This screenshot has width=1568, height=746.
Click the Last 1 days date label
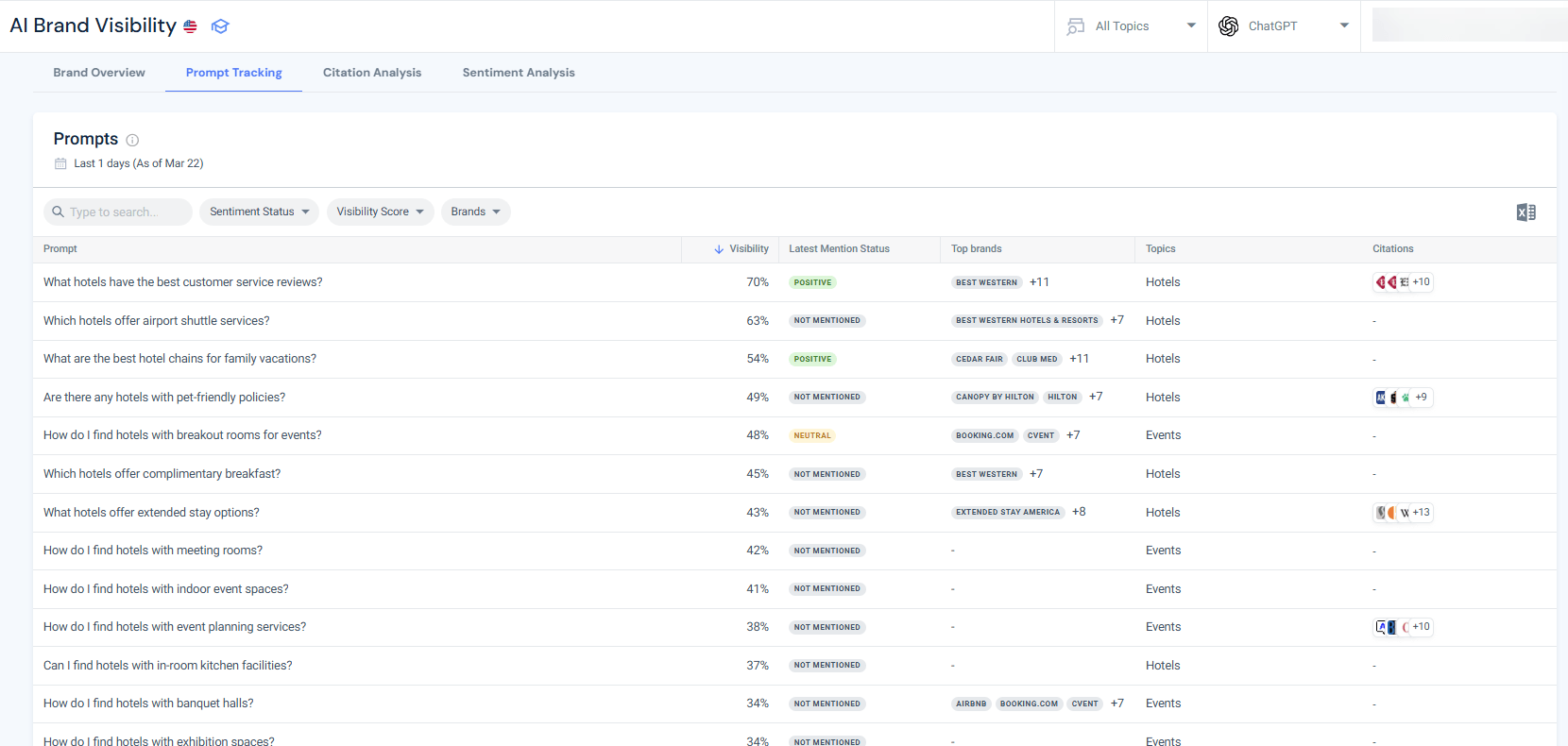pos(139,163)
